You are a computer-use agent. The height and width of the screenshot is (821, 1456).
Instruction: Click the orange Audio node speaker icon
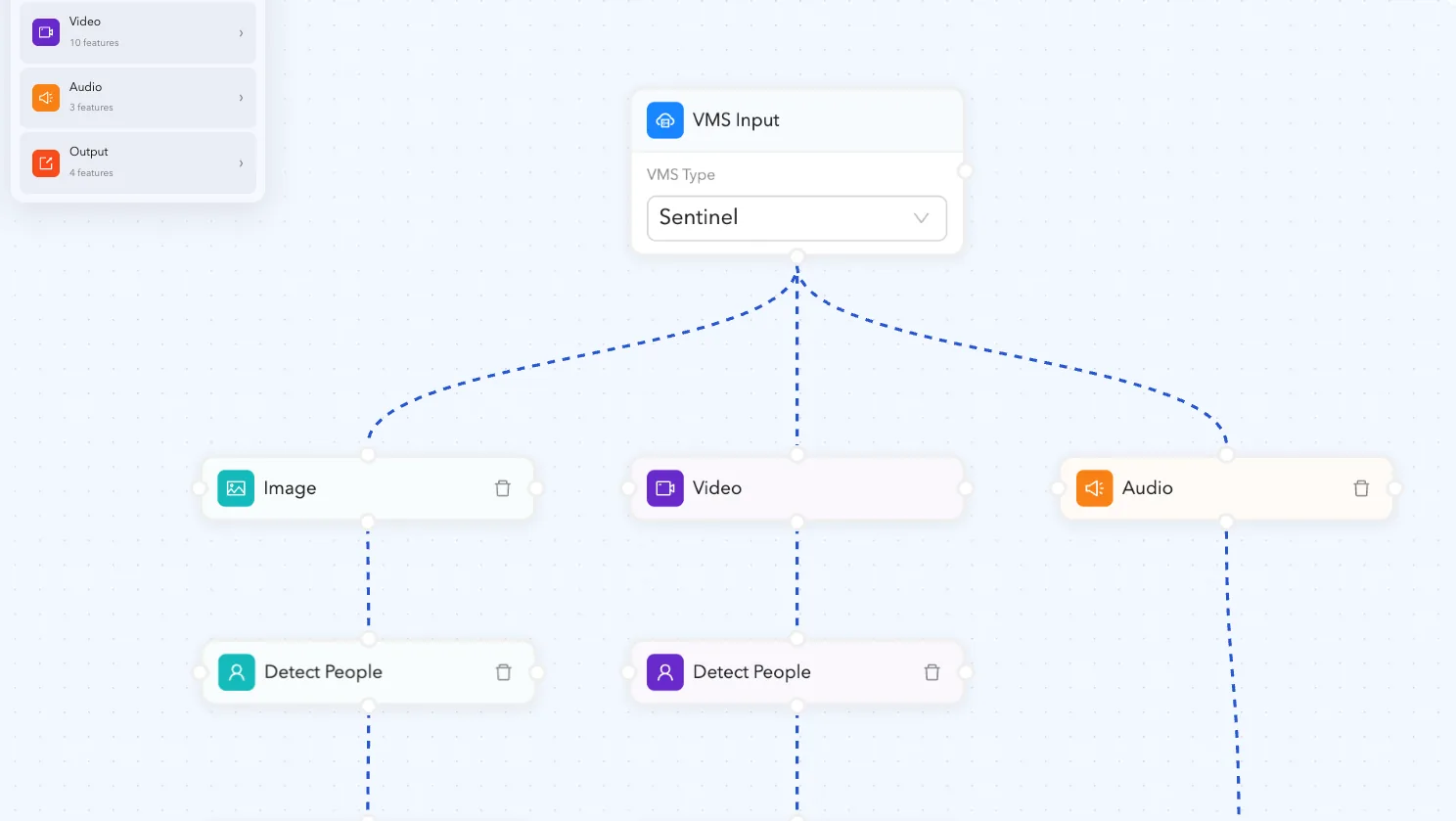coord(1094,488)
